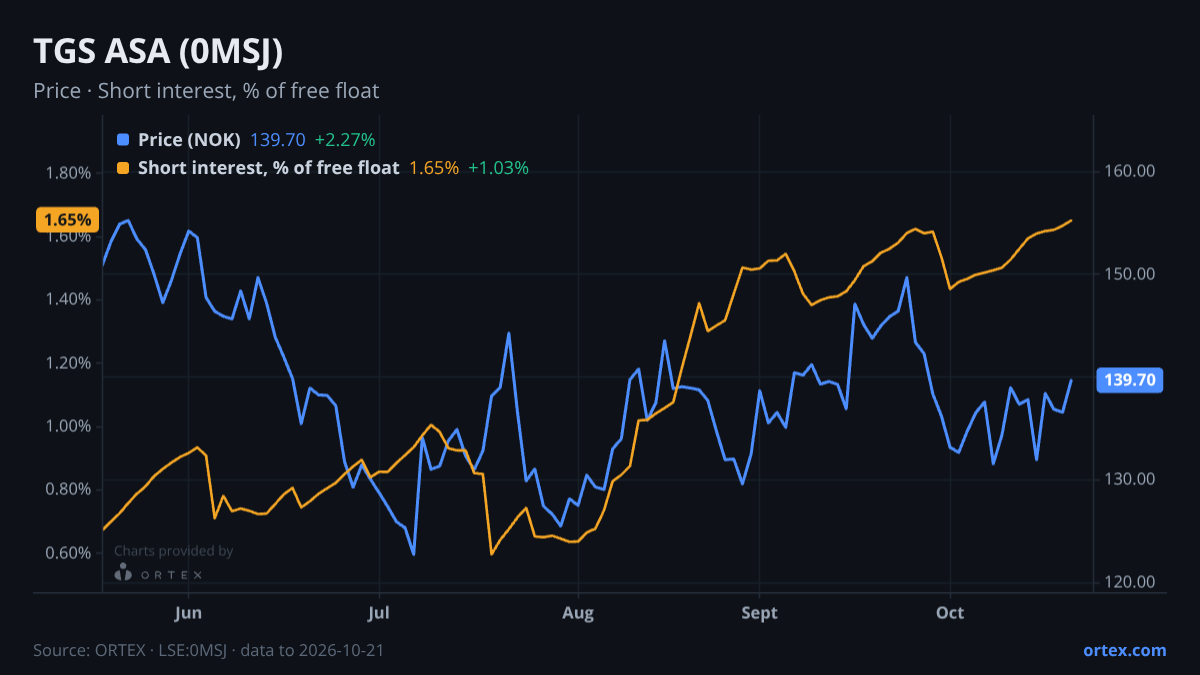The height and width of the screenshot is (675, 1200).
Task: Click the 139.70 price value in legend
Action: [x=277, y=140]
